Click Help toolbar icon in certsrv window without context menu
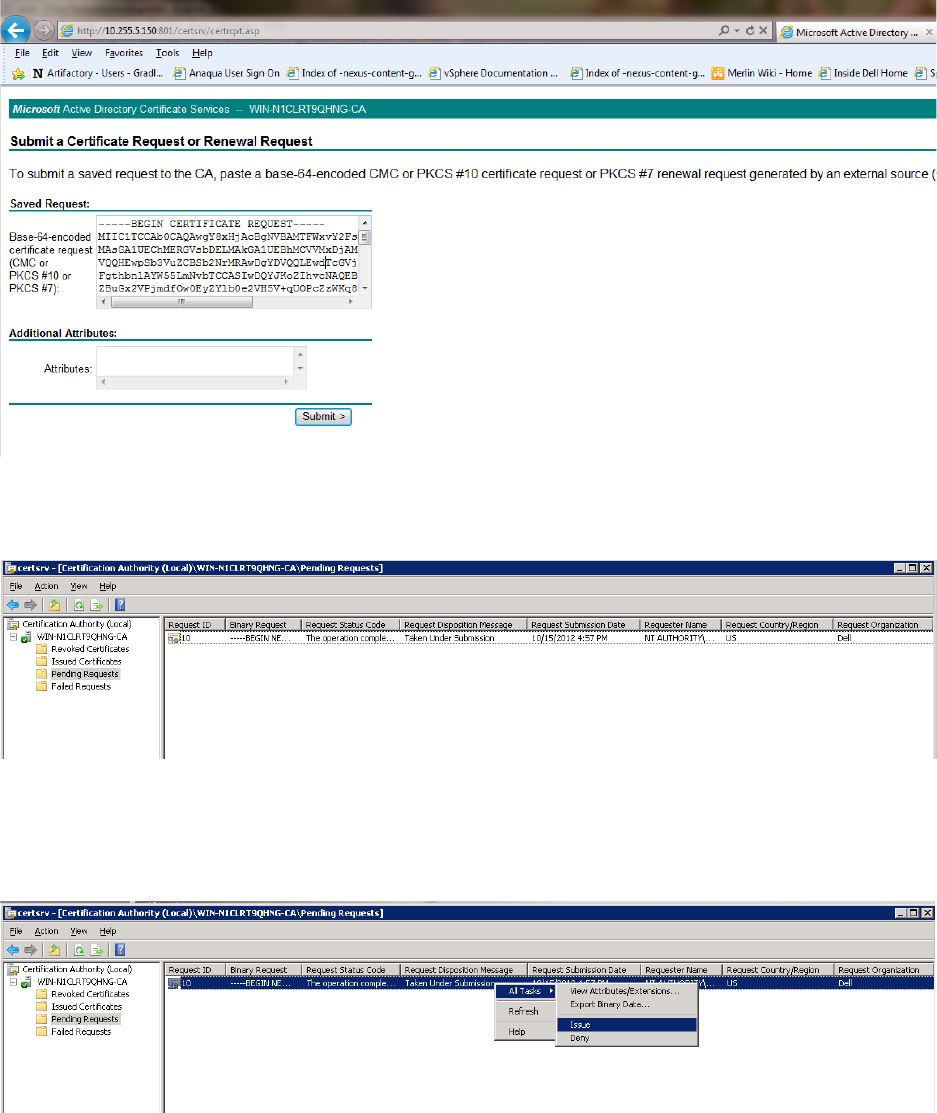Image resolution: width=937 pixels, height=1113 pixels. [120, 605]
